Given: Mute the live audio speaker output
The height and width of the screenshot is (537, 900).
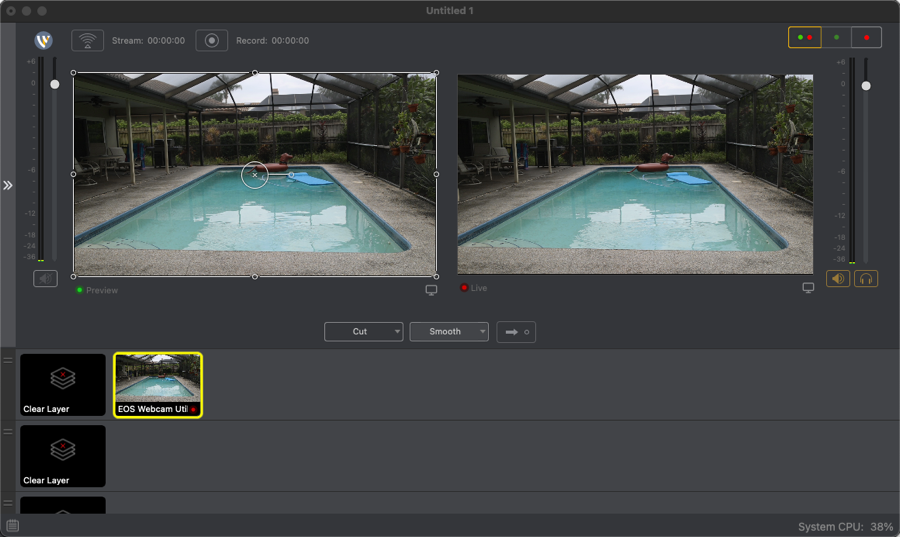Looking at the screenshot, I should tap(838, 279).
